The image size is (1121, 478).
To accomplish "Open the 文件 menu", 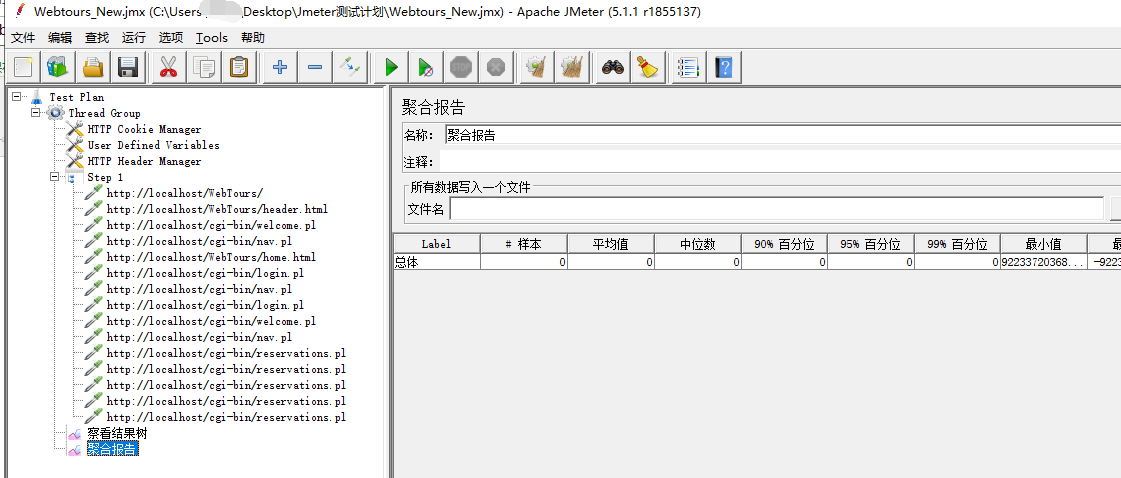I will point(24,38).
